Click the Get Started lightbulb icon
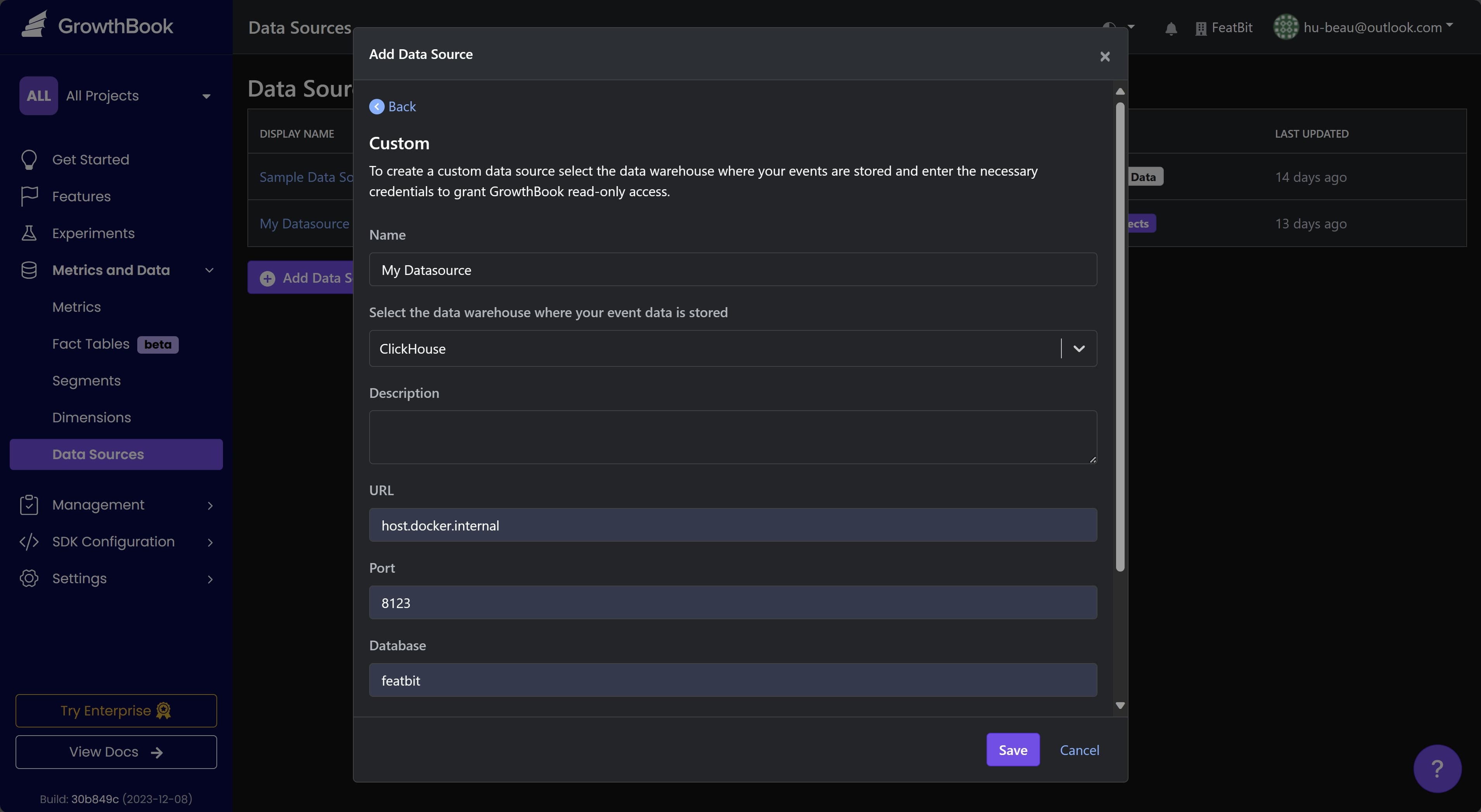This screenshot has width=1481, height=812. 29,160
